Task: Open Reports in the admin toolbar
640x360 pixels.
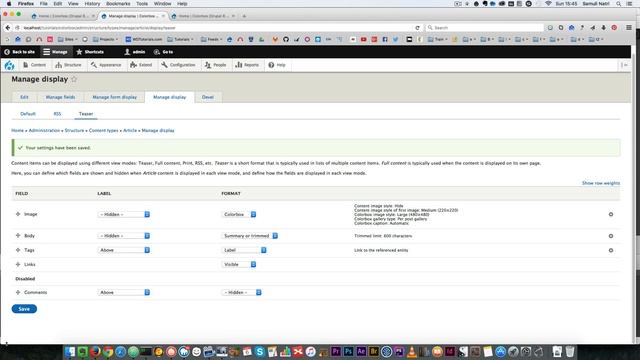Action: coord(247,65)
